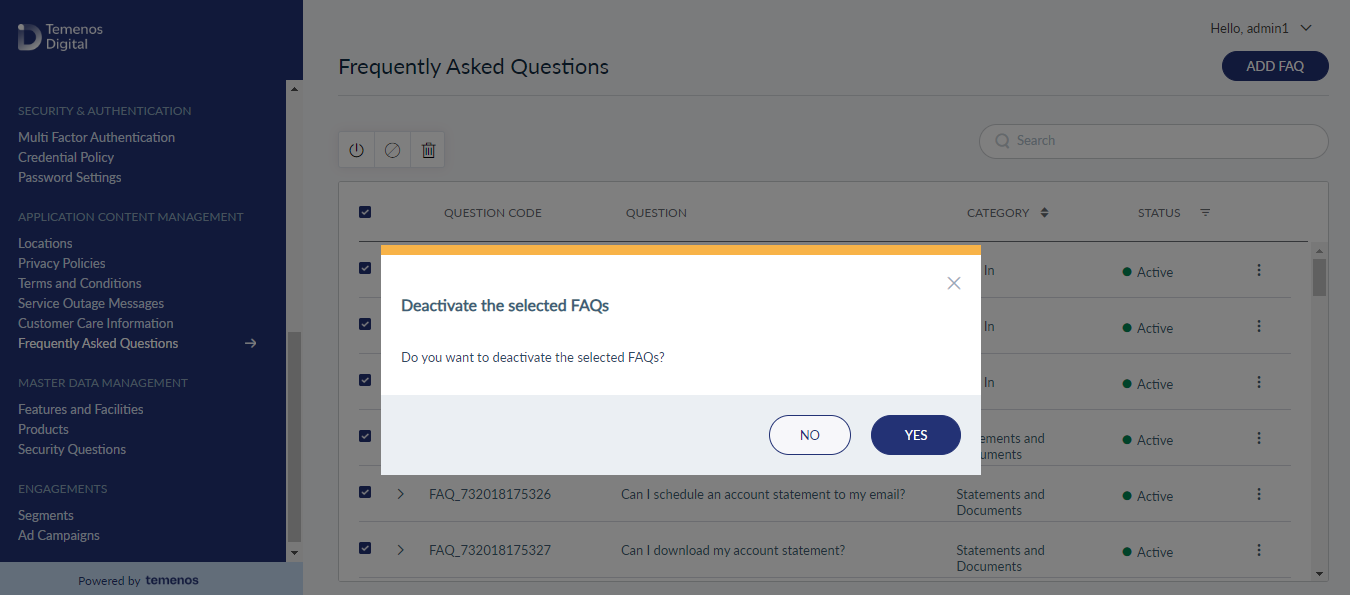Sort by the Category column arrows

(x=1045, y=213)
